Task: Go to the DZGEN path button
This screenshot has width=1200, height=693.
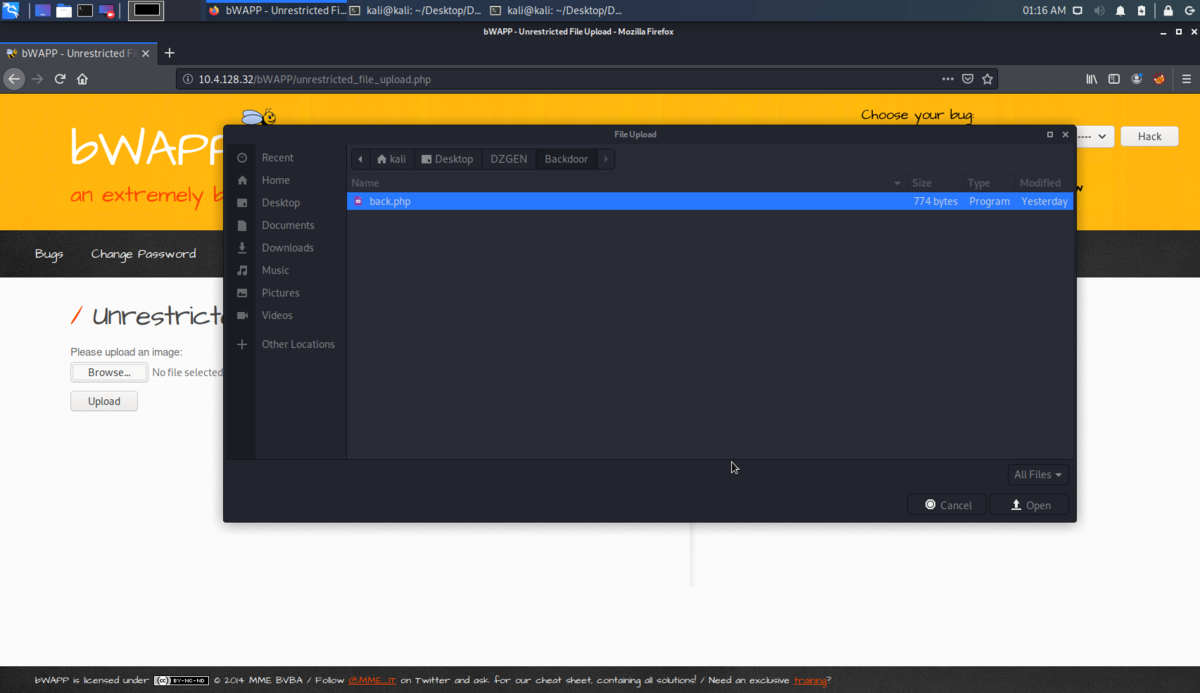Action: (x=509, y=159)
